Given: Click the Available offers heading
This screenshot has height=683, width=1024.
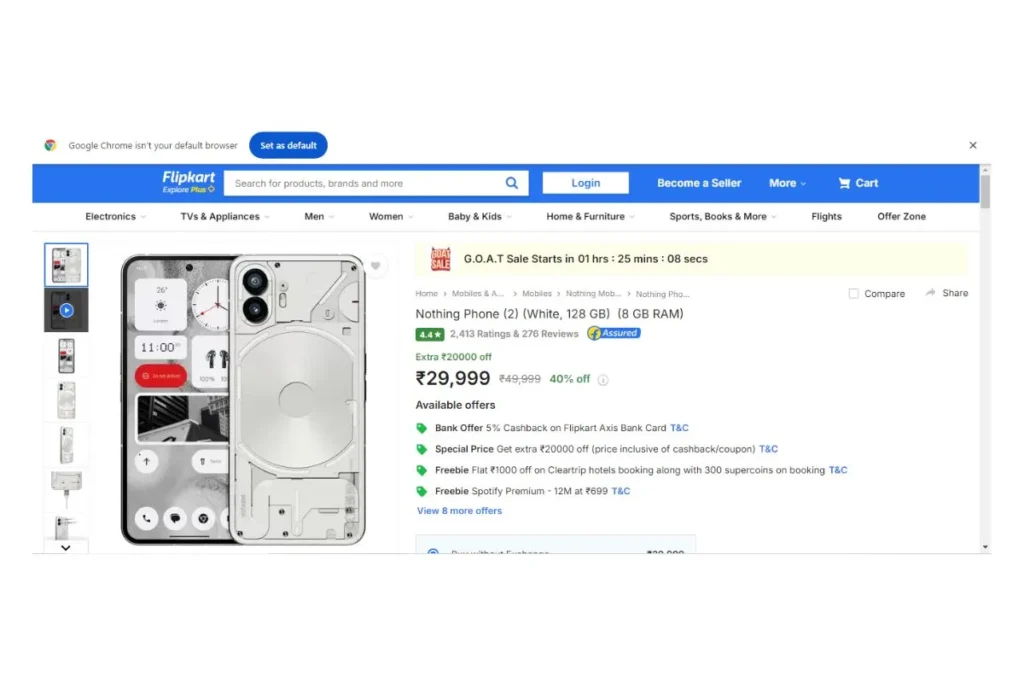Looking at the screenshot, I should [x=455, y=405].
